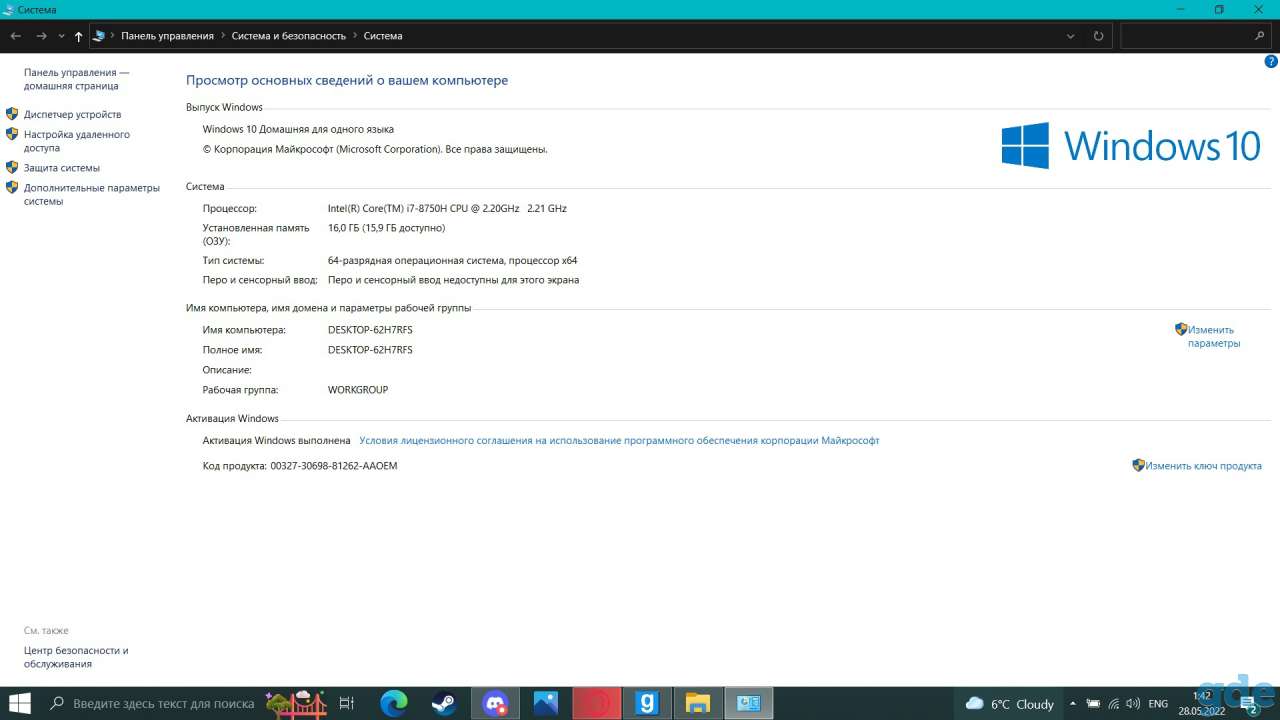Go up one level with up arrow

(x=79, y=36)
